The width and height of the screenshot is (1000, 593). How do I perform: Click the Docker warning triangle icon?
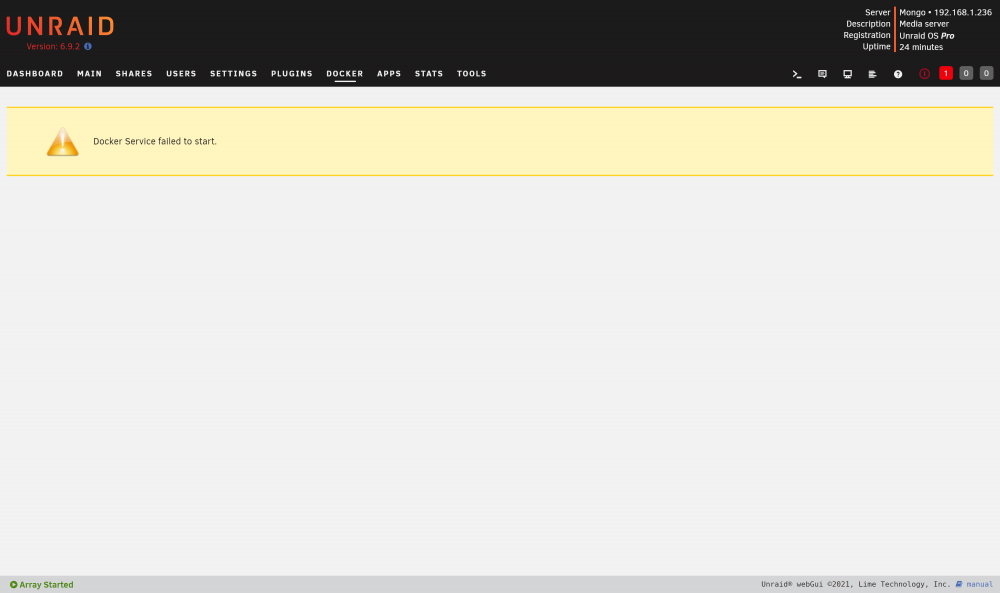tap(62, 142)
